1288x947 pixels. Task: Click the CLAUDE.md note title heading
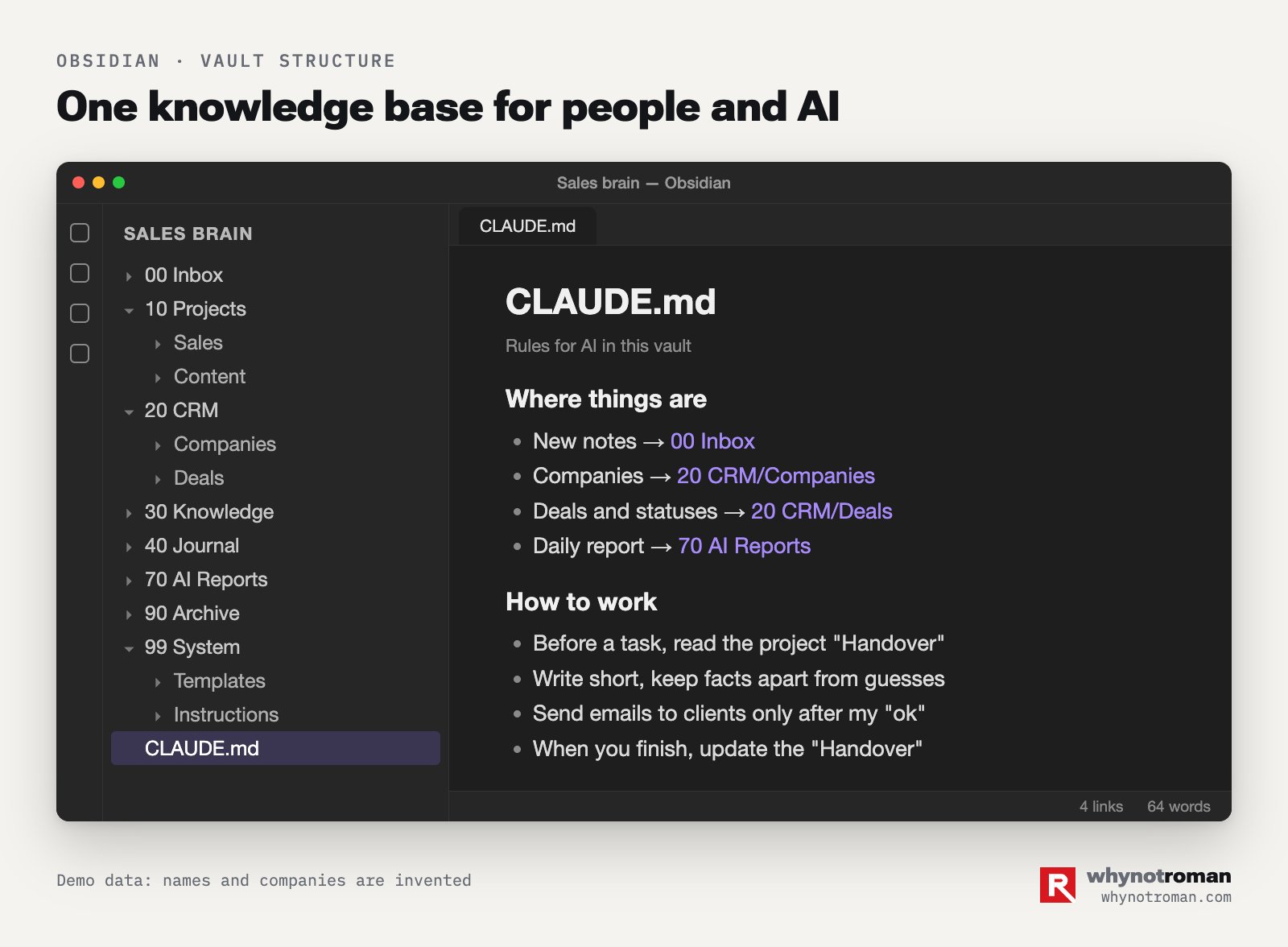610,302
